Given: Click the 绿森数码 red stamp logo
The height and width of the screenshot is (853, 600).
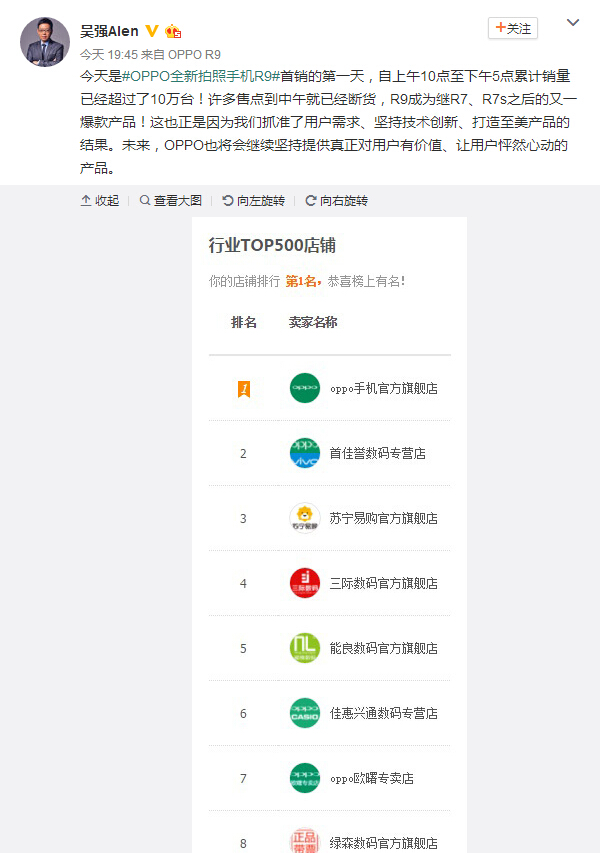Looking at the screenshot, I should pos(305,840).
